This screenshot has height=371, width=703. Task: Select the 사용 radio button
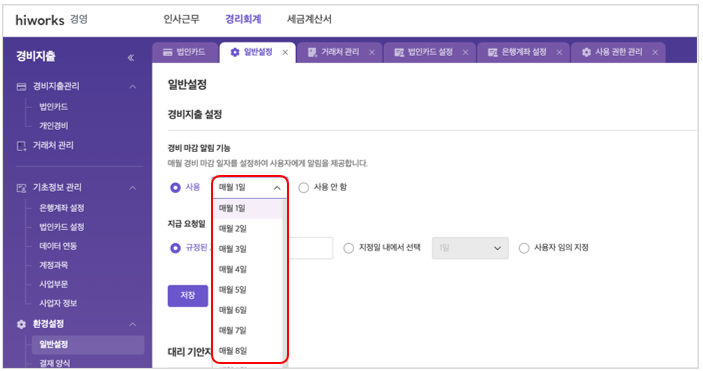tap(175, 188)
